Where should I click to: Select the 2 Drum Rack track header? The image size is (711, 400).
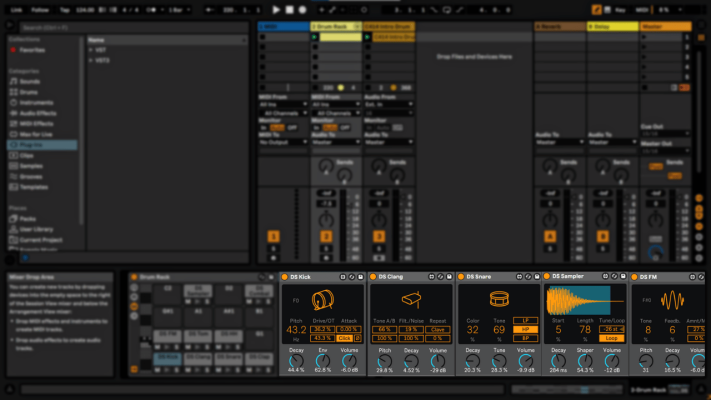coord(336,26)
